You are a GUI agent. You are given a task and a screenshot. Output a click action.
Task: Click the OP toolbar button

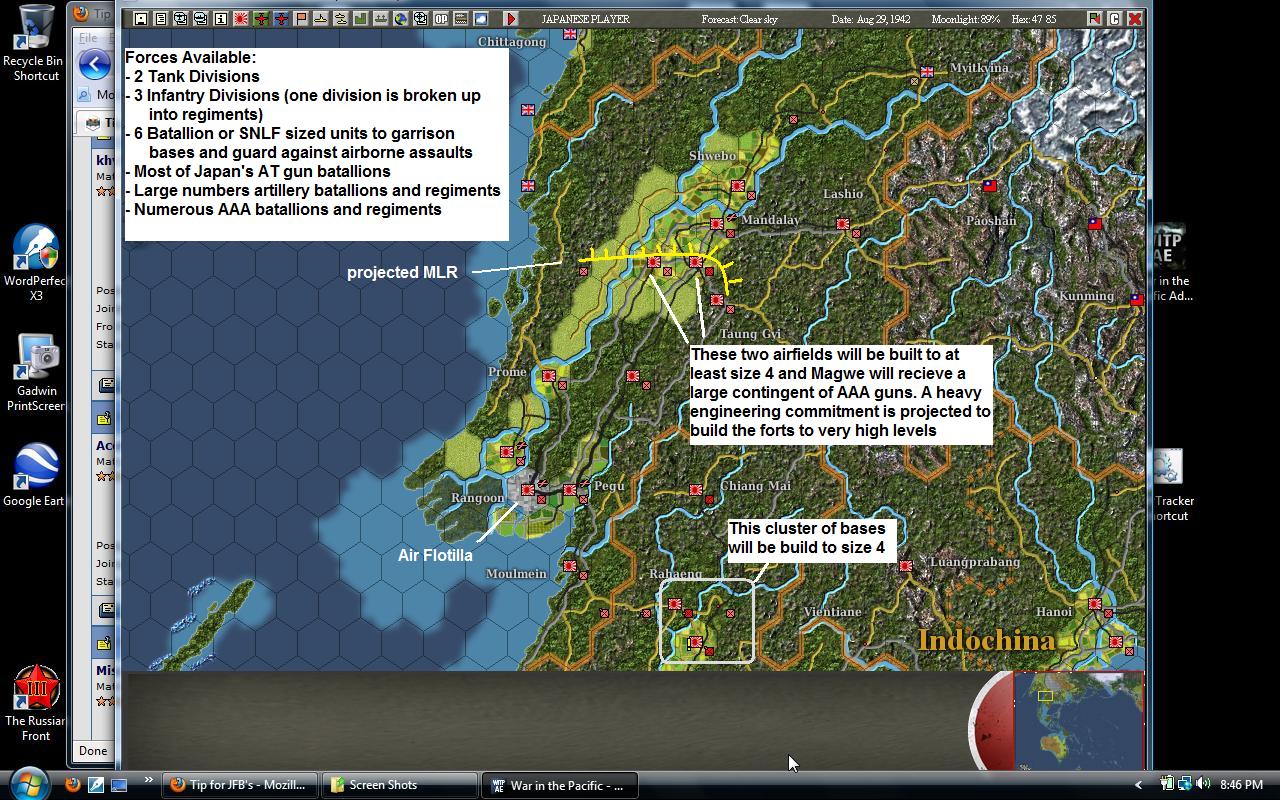tap(440, 18)
